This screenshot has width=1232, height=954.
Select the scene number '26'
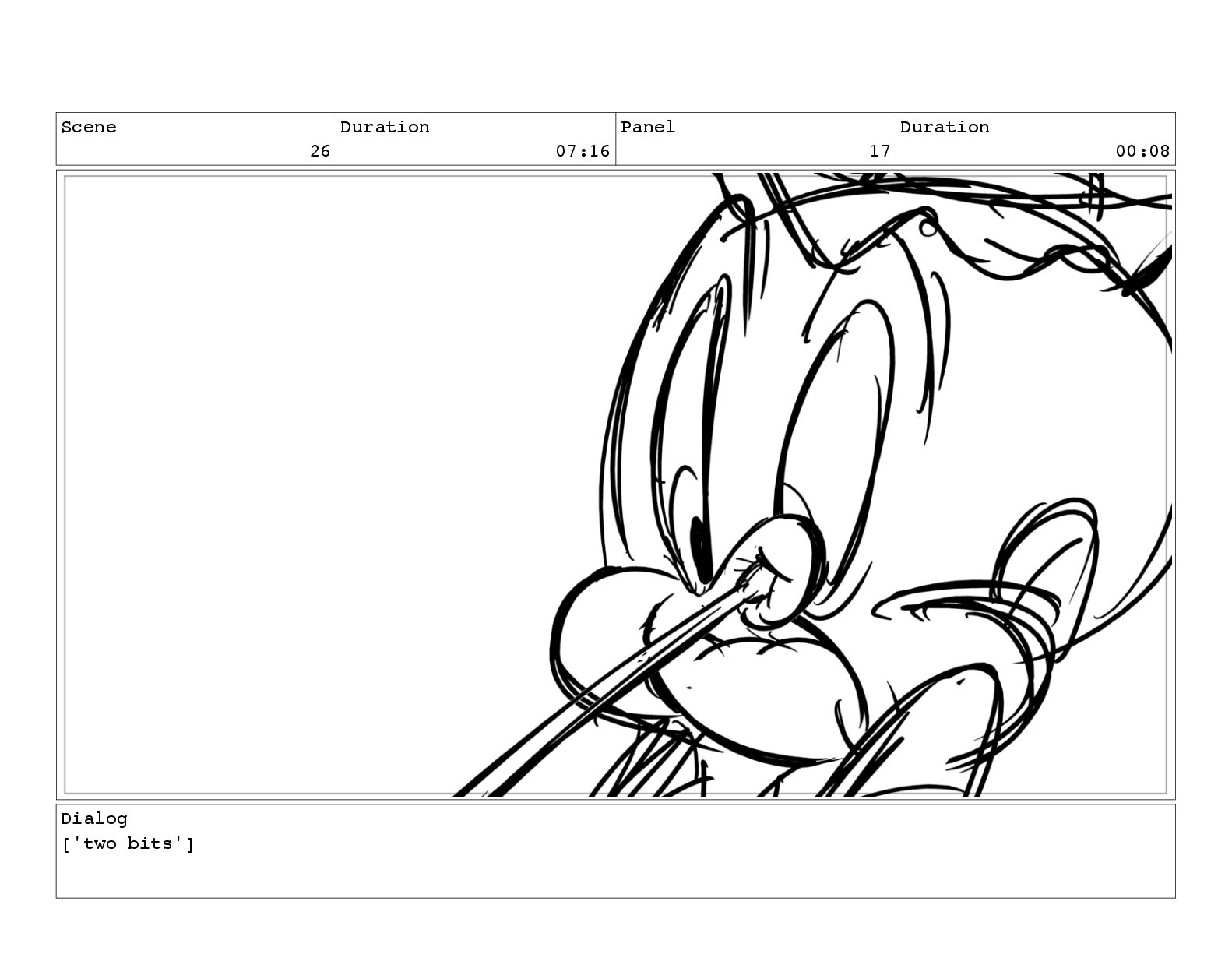pyautogui.click(x=320, y=151)
